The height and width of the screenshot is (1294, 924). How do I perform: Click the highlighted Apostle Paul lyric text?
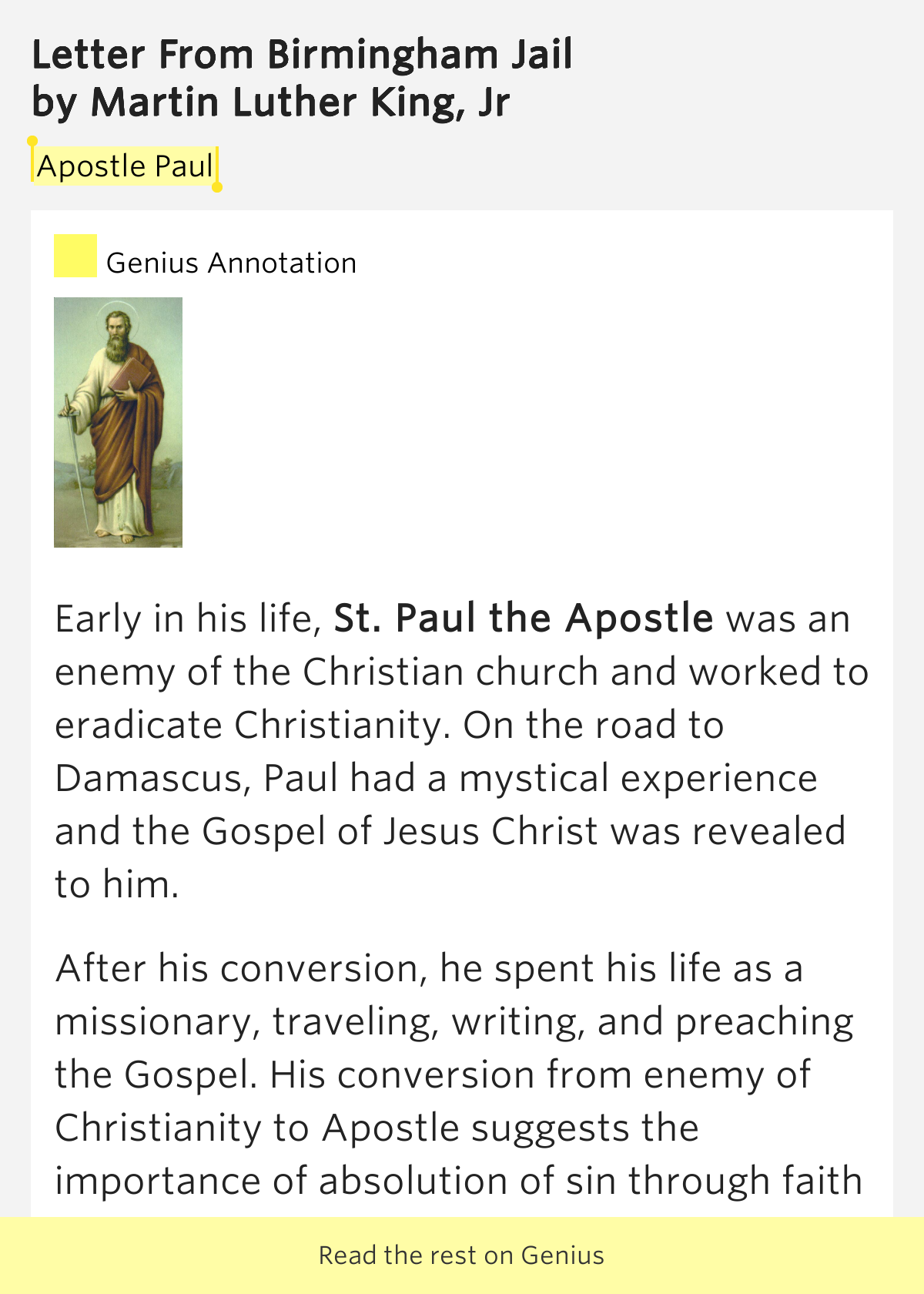(x=126, y=166)
